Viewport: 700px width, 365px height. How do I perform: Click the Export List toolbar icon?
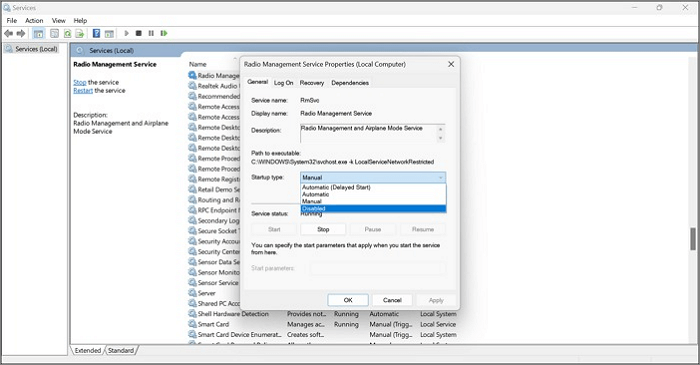(x=80, y=33)
